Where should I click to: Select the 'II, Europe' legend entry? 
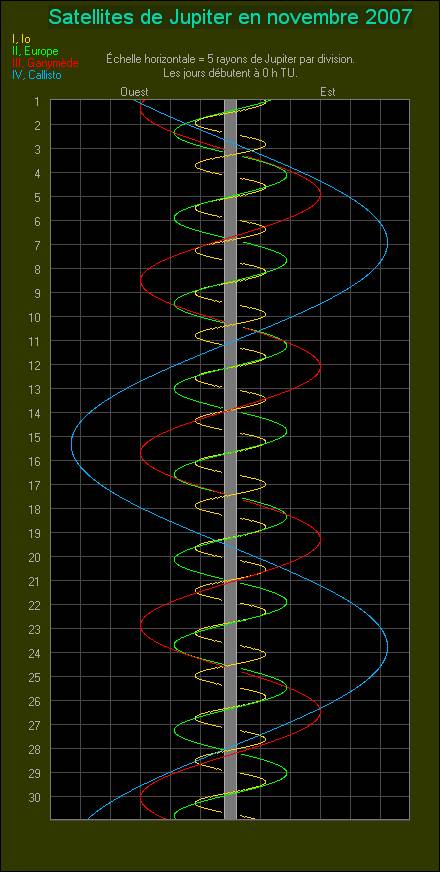pyautogui.click(x=34, y=51)
